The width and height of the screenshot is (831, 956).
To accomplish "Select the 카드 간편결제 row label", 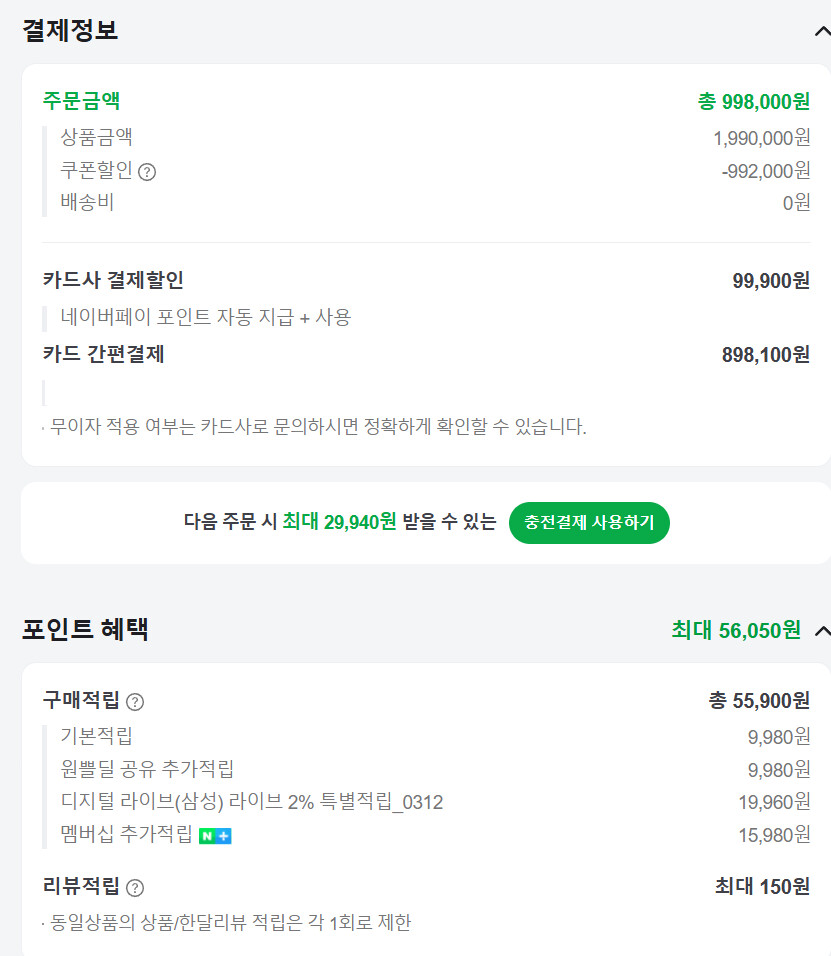I will tap(103, 354).
